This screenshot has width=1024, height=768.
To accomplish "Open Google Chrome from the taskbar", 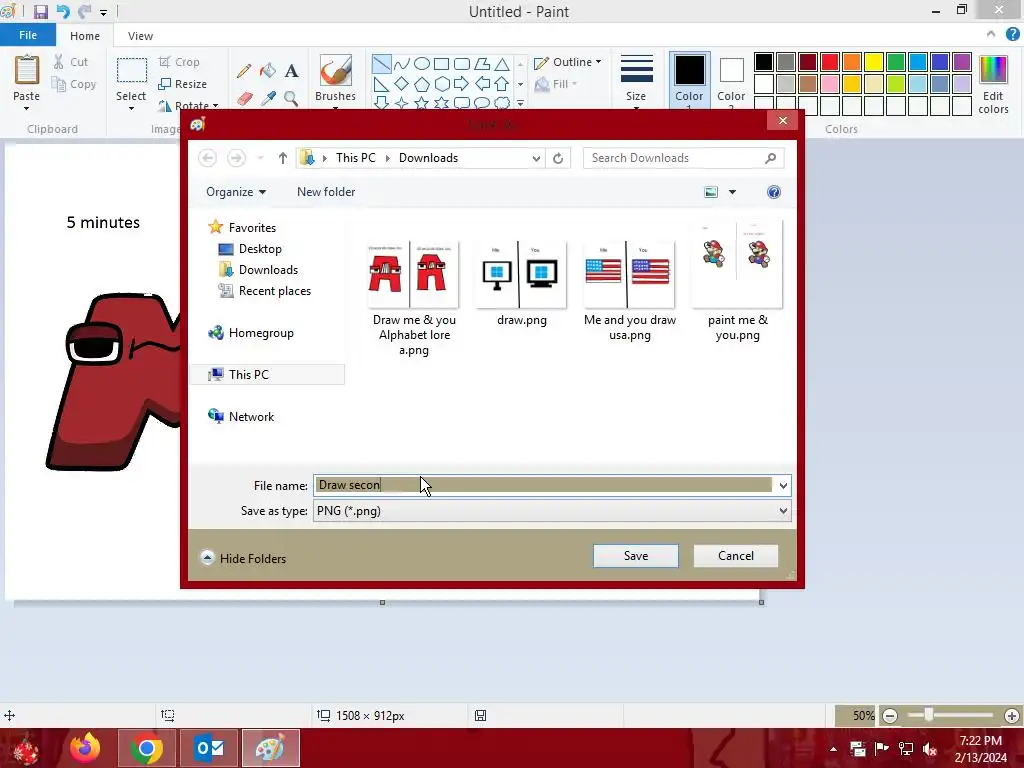I will (x=146, y=748).
